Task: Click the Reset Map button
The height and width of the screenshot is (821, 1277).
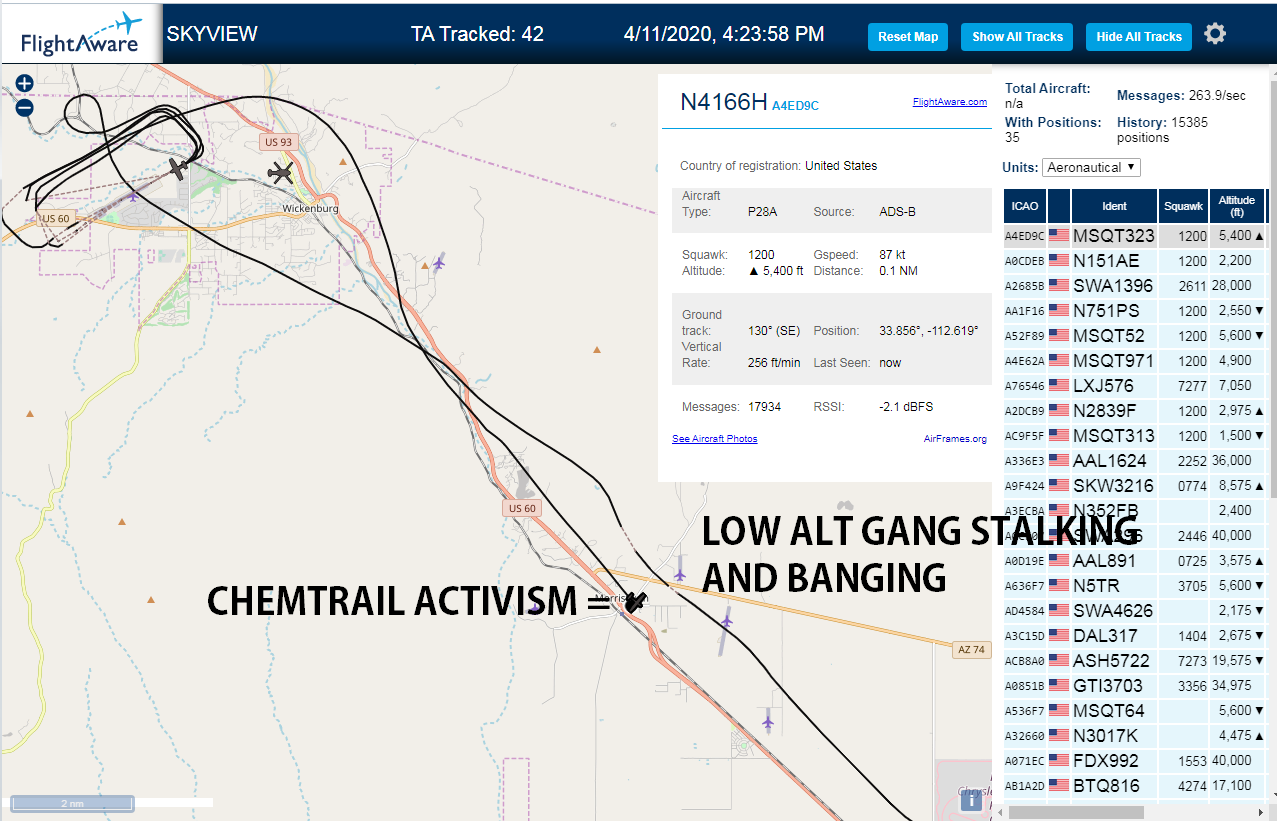Action: (908, 37)
